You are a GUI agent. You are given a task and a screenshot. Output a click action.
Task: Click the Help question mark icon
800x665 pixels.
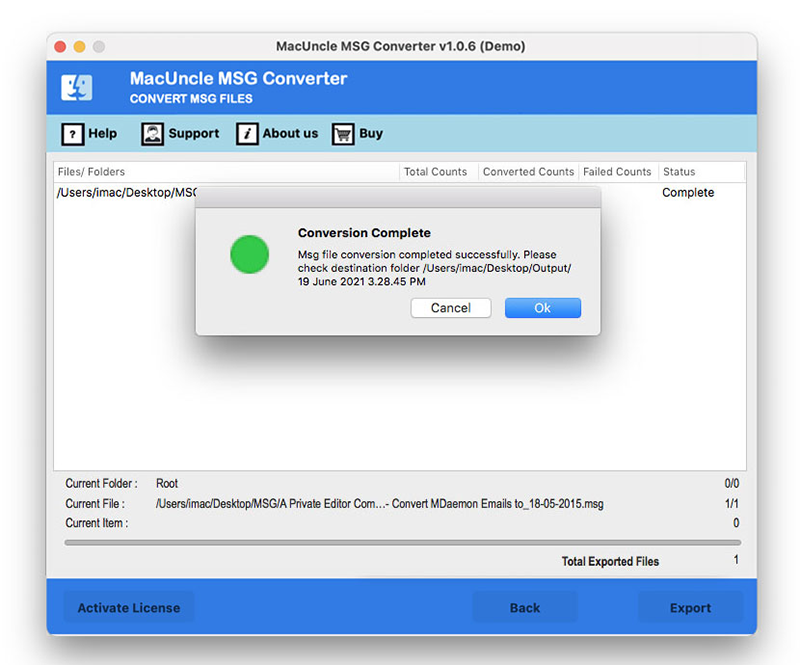[72, 134]
